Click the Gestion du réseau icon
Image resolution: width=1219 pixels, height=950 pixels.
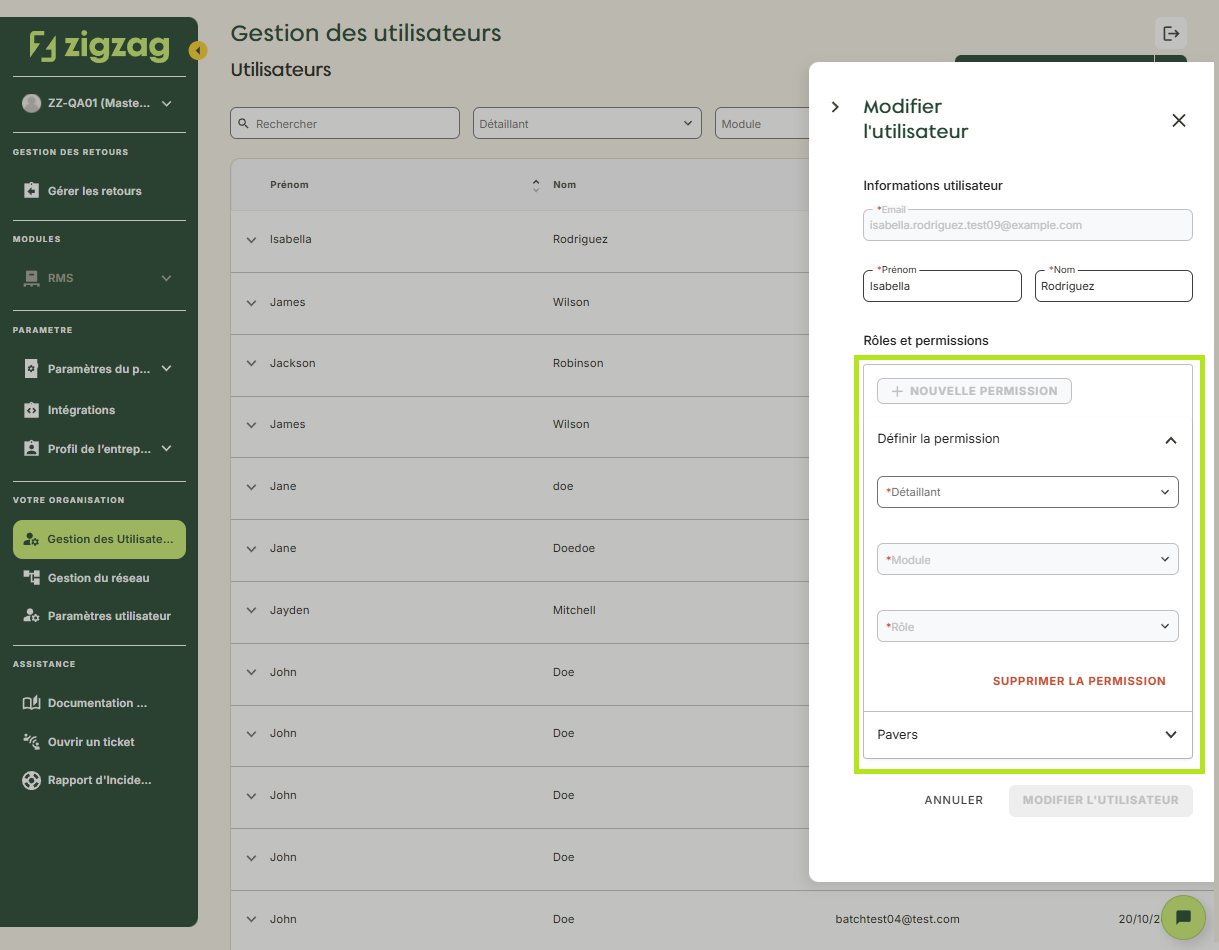pos(31,578)
